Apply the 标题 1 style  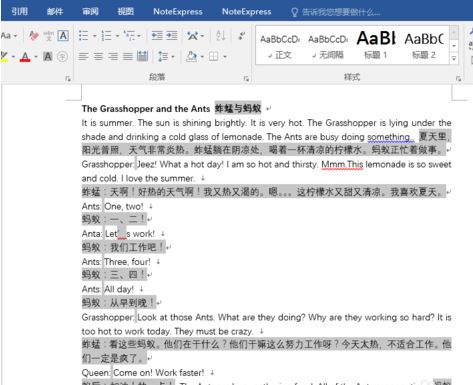click(376, 46)
